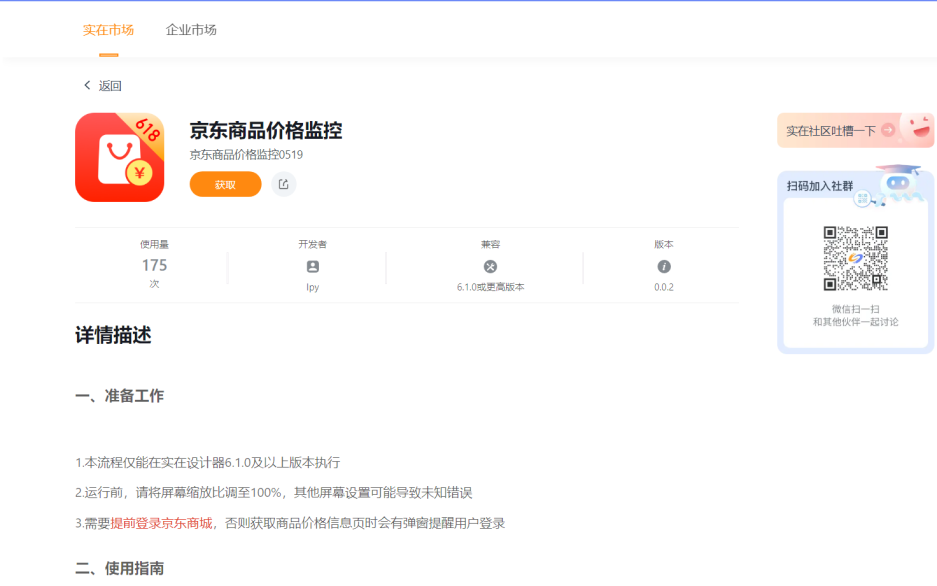Open the 企业市场 tab
Image resolution: width=937 pixels, height=586 pixels.
pyautogui.click(x=191, y=30)
